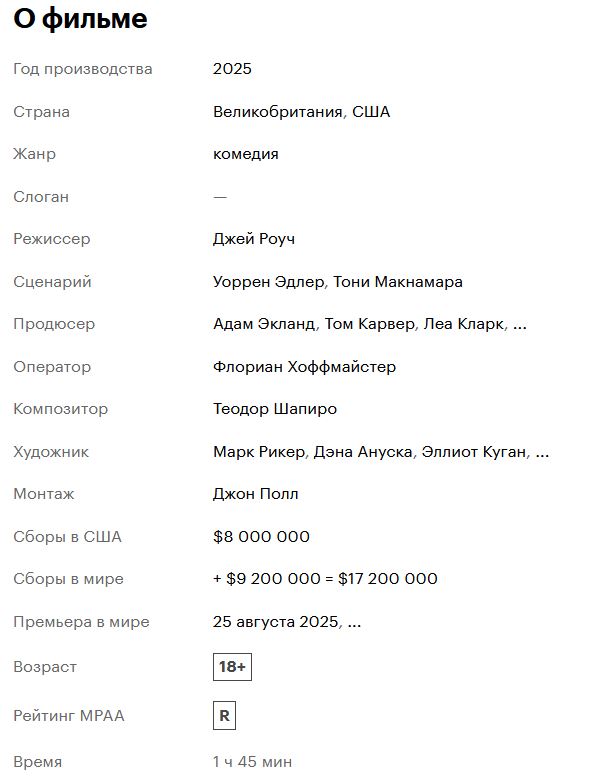Open the комедия genre link

click(246, 154)
